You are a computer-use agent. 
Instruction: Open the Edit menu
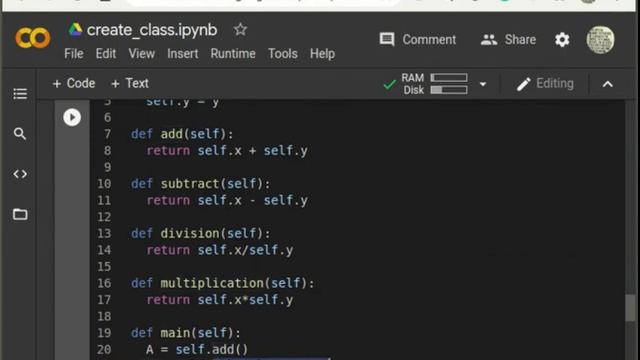[106, 53]
